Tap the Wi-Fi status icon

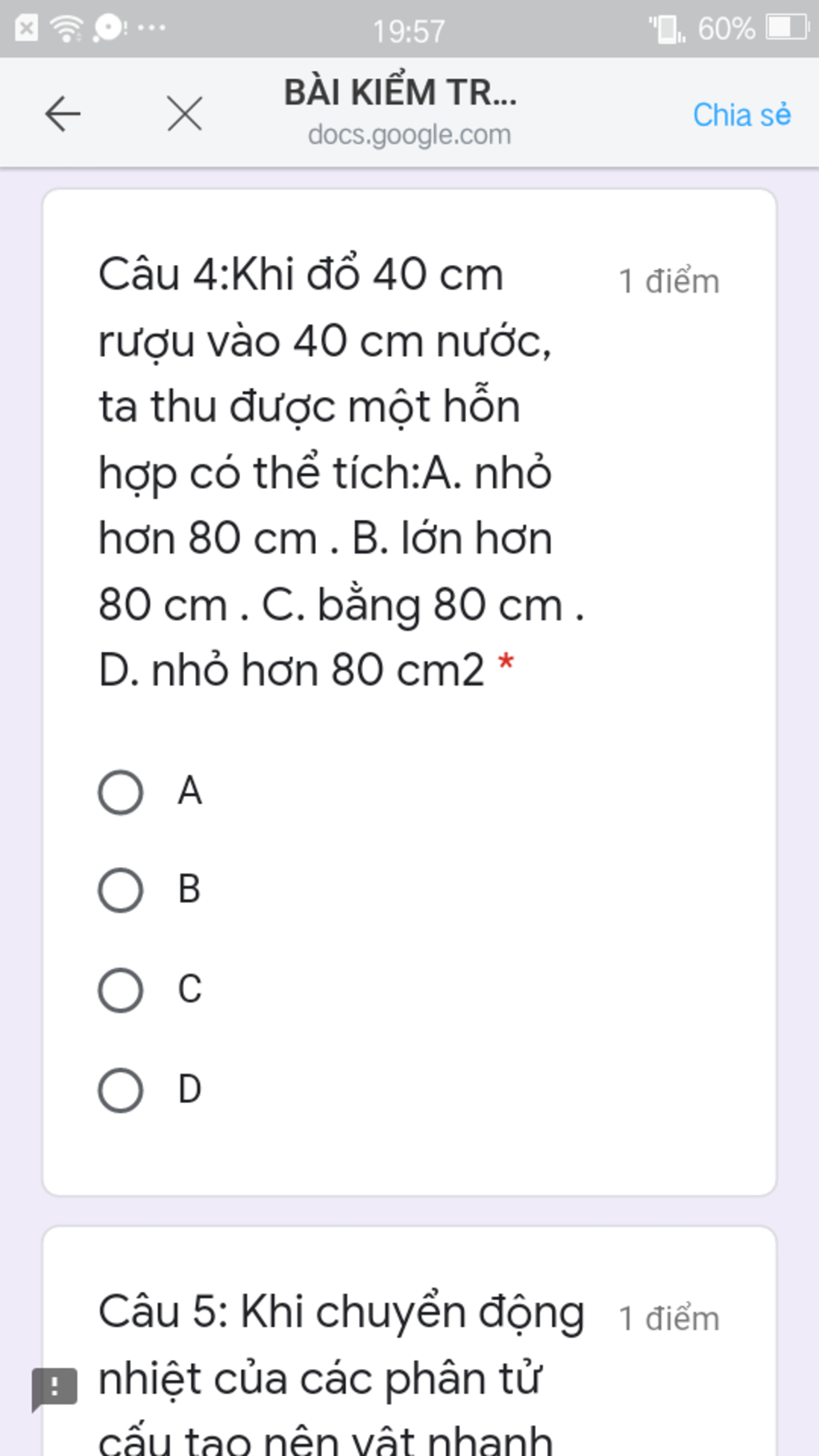coord(66,29)
